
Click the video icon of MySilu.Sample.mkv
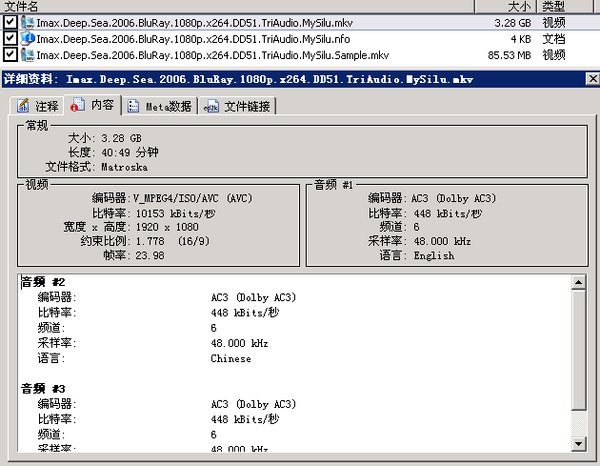[28, 55]
